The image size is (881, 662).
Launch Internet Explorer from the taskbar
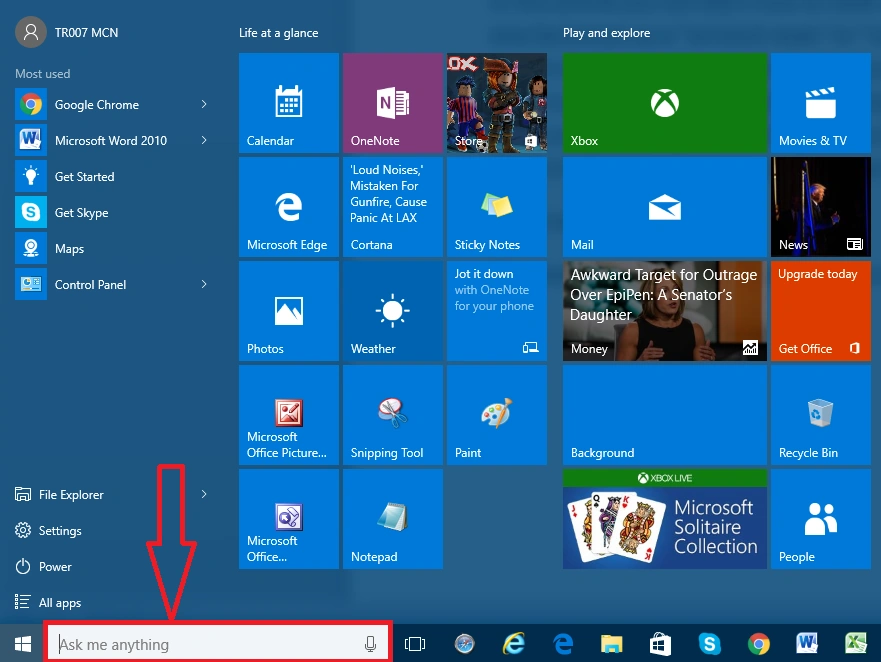tap(514, 644)
